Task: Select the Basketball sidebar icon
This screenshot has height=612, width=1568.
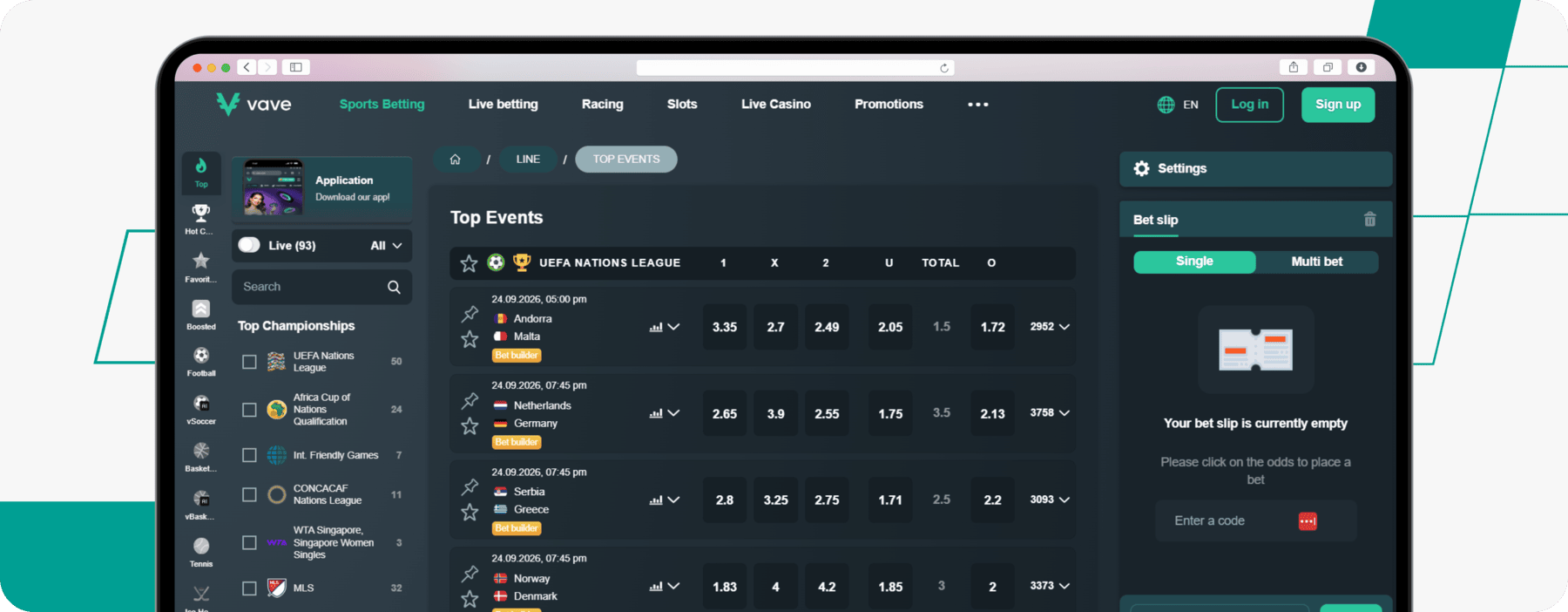Action: pos(201,451)
